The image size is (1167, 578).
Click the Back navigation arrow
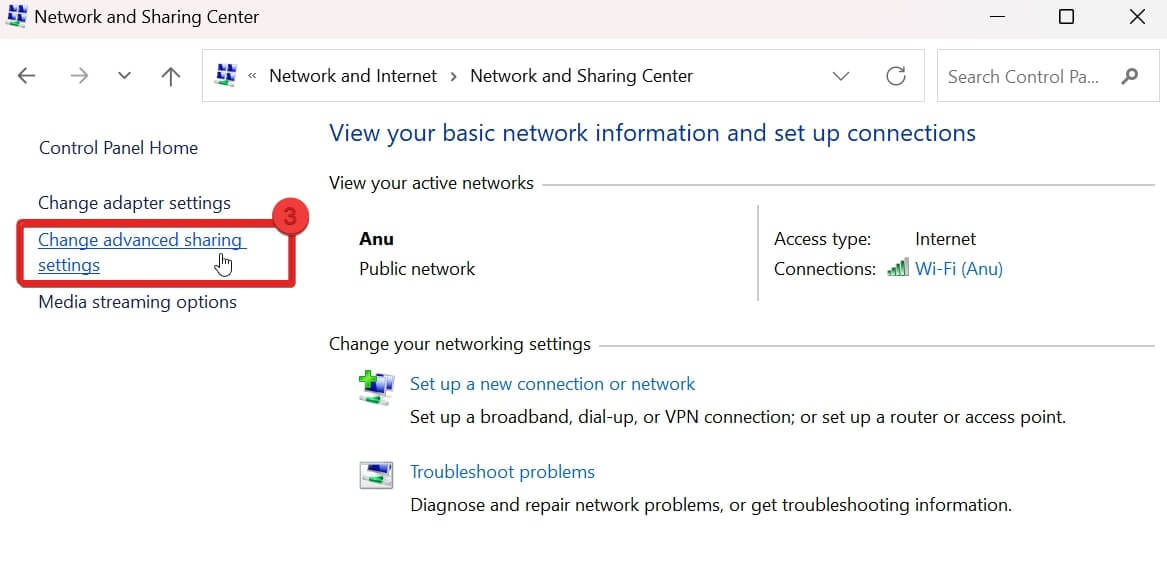[x=27, y=76]
